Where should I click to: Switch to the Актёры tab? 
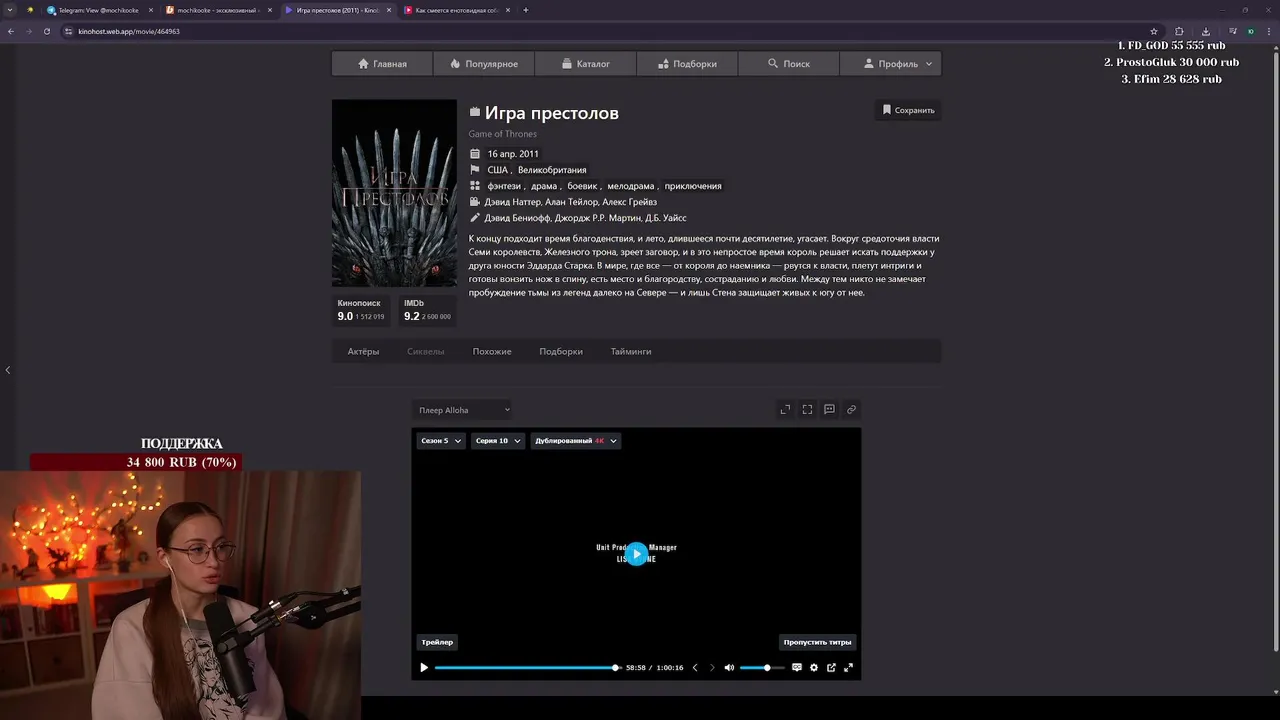[363, 351]
